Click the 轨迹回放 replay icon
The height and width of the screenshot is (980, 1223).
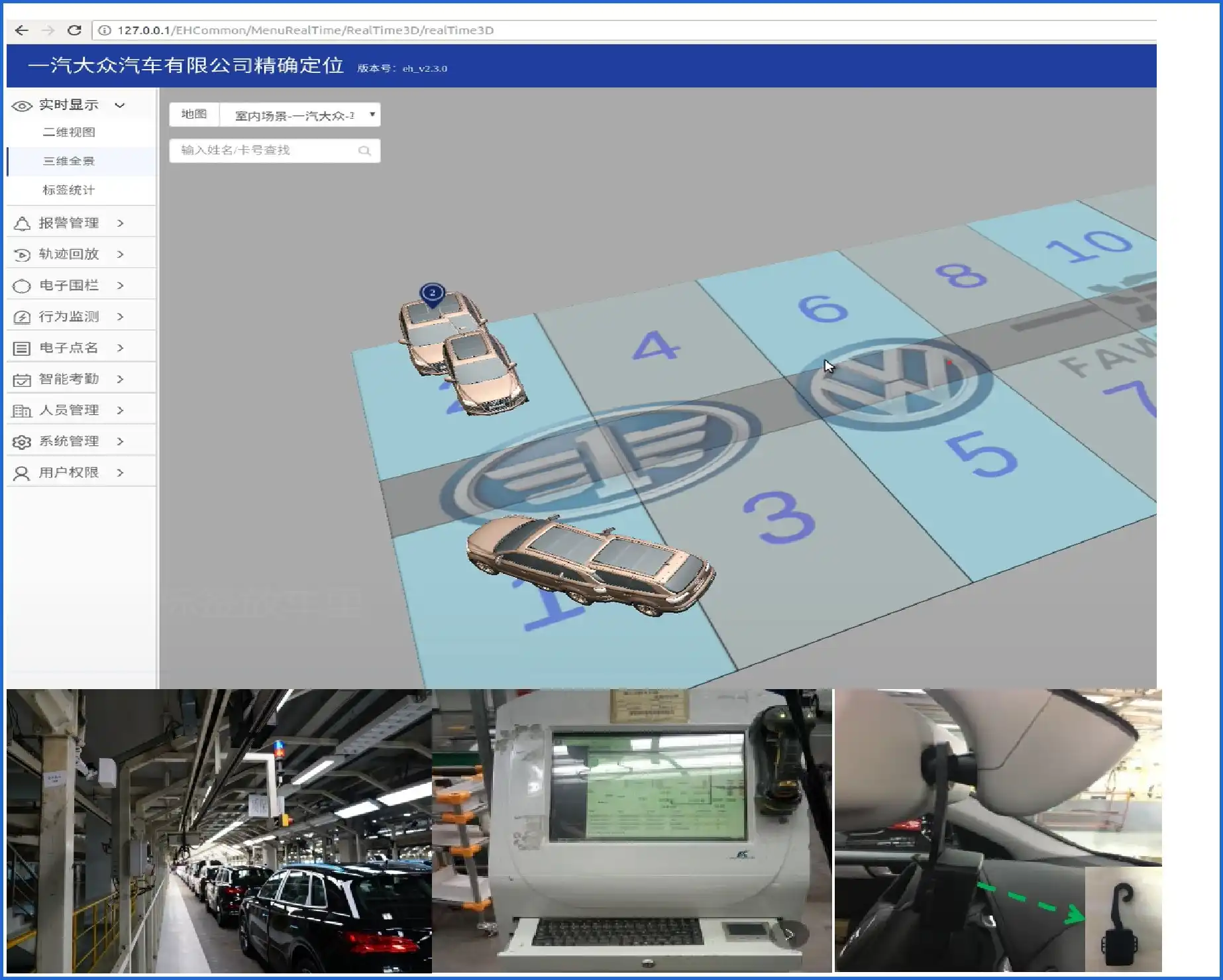coord(22,254)
